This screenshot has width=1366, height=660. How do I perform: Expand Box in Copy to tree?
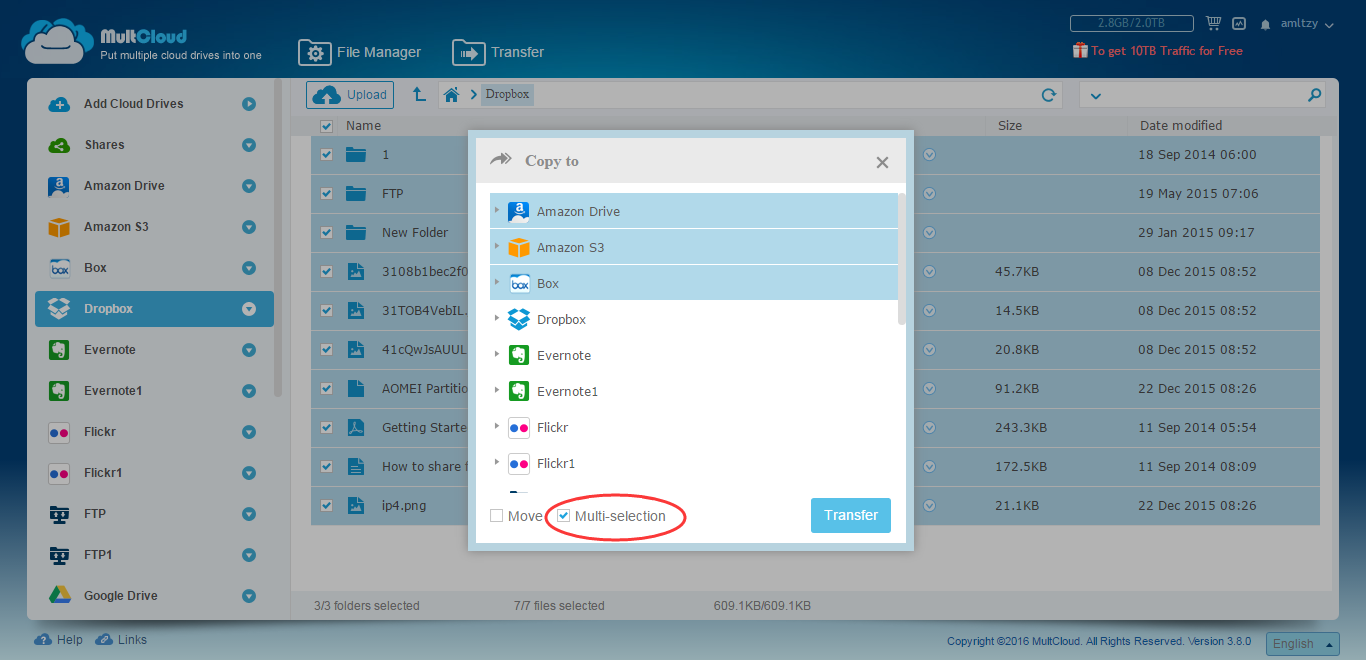496,283
